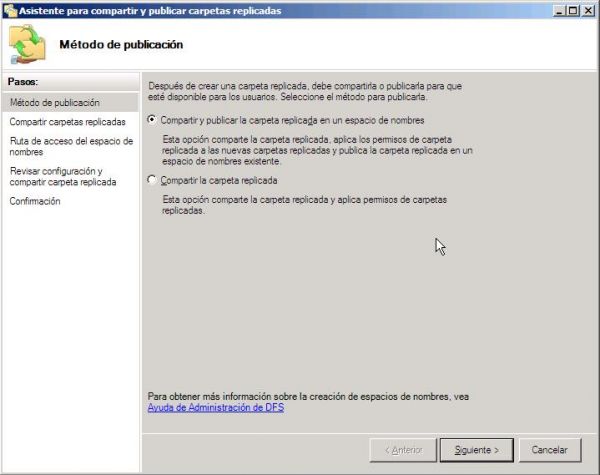600x475 pixels.
Task: Select 'Compartir y publicar la carpeta replicada' radio option
Action: point(152,120)
